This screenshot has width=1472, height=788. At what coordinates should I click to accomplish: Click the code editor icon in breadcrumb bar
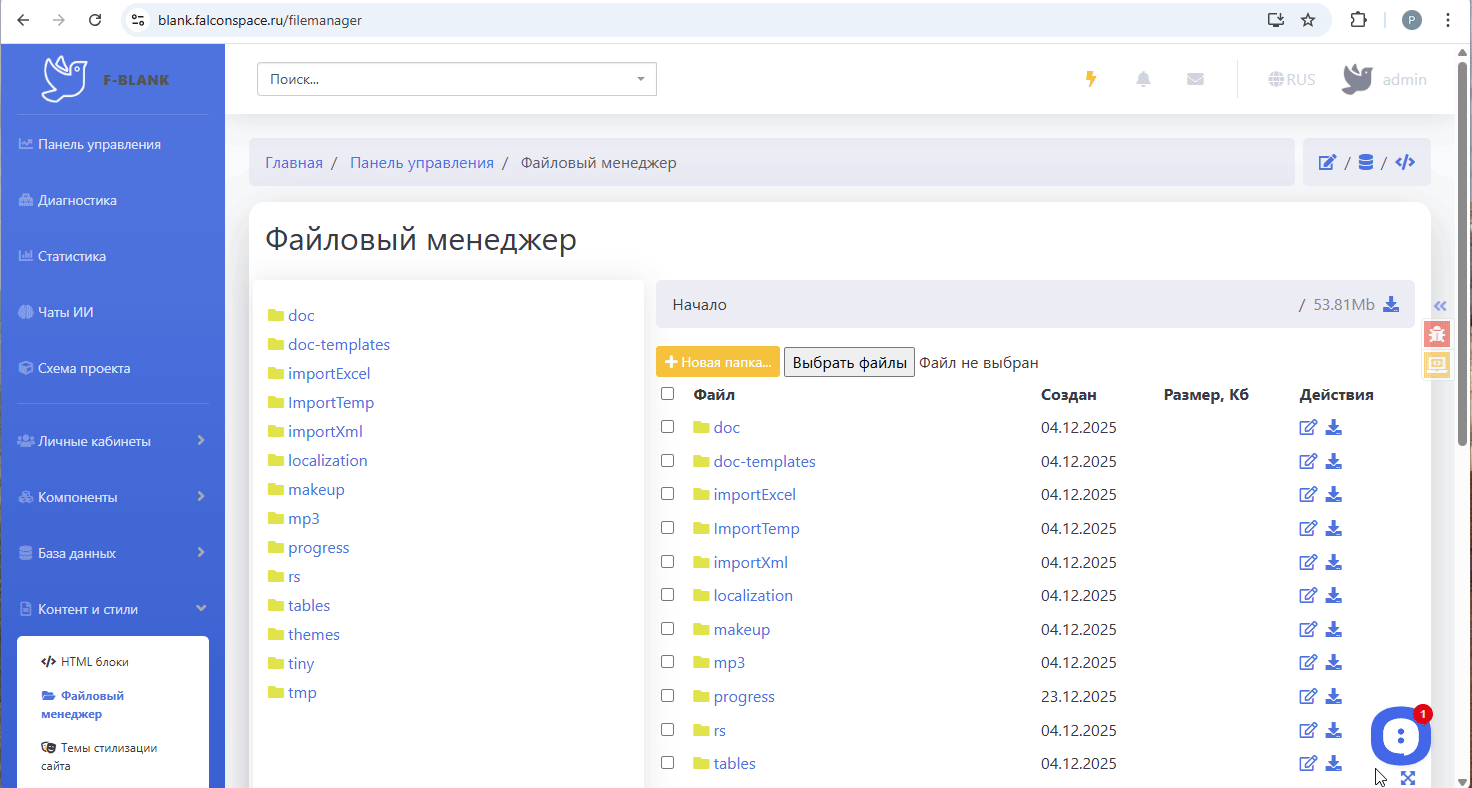(x=1405, y=162)
